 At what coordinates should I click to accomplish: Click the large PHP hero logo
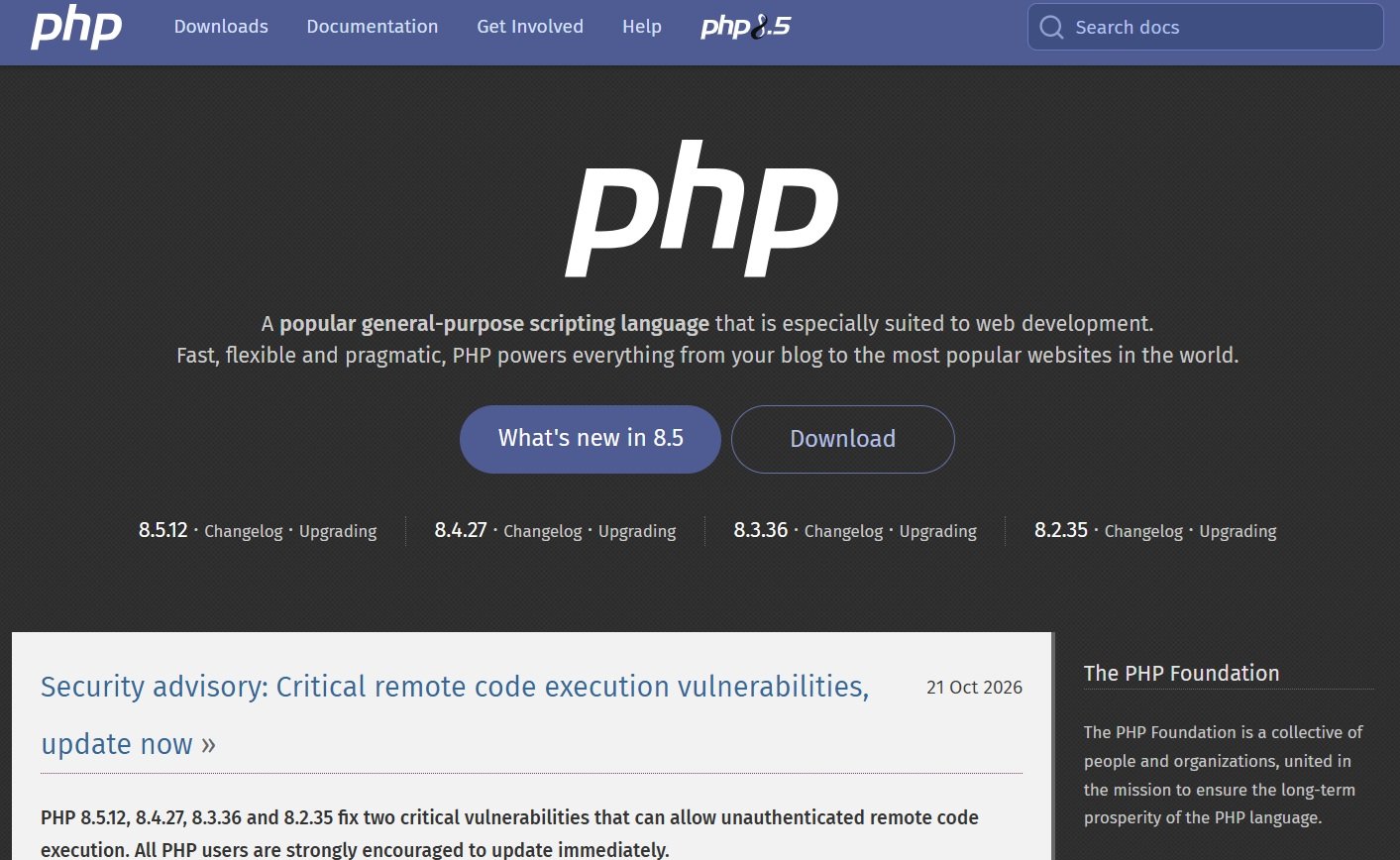(701, 209)
